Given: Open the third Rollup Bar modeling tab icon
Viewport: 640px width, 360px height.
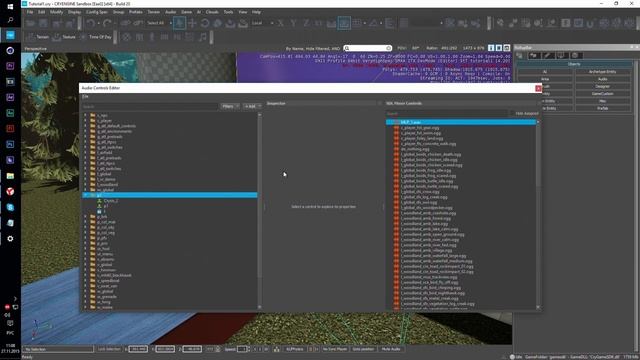Looking at the screenshot, I should click(547, 56).
